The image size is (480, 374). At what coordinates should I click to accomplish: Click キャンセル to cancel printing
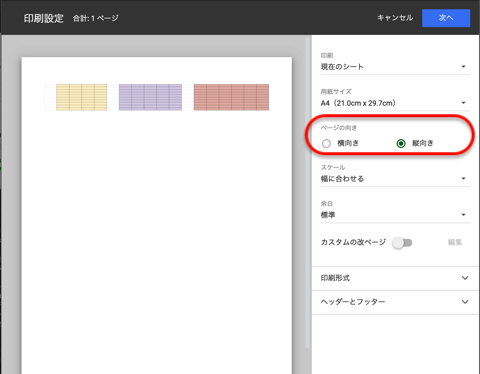[x=395, y=18]
